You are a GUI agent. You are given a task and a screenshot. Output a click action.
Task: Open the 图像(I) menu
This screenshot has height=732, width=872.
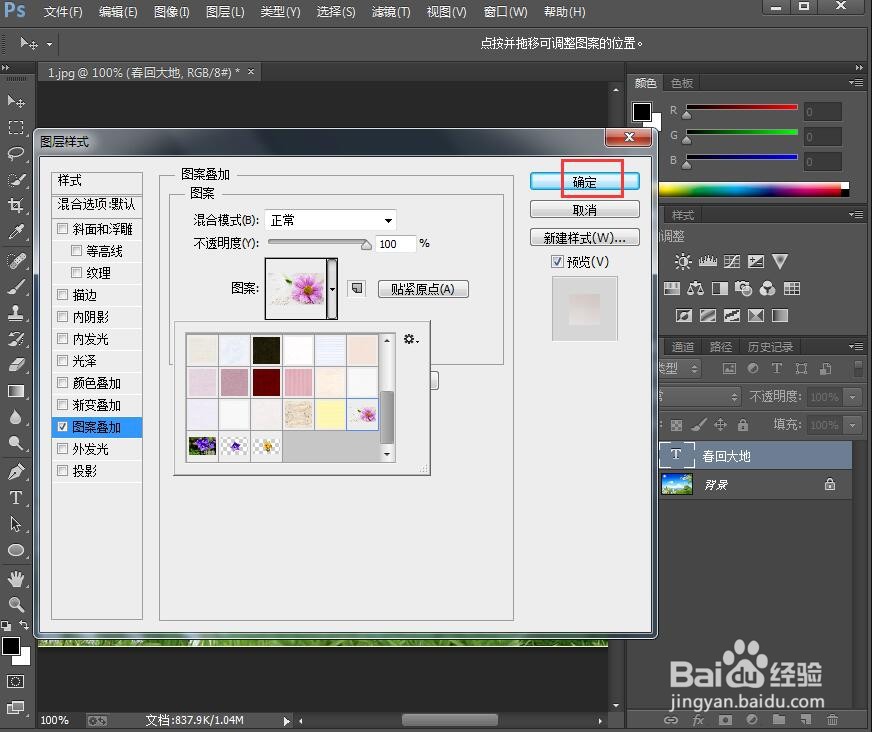[171, 12]
